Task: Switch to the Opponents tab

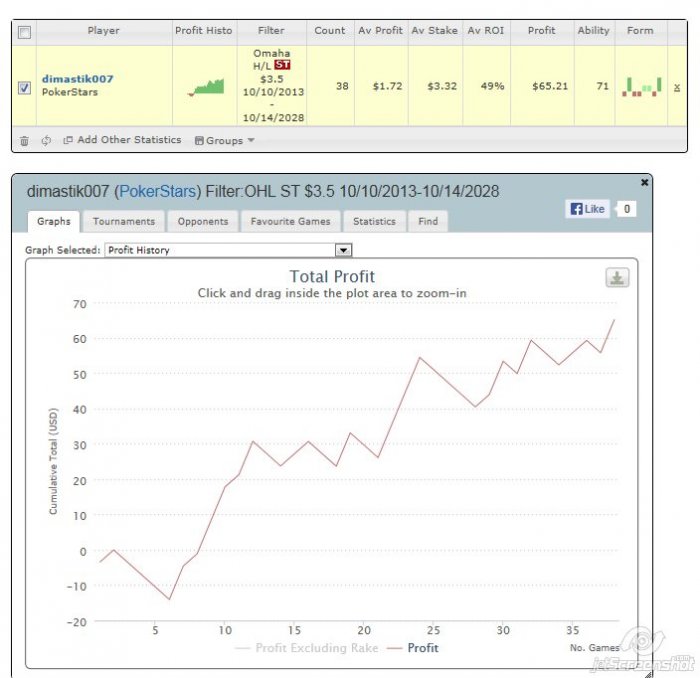Action: (203, 221)
